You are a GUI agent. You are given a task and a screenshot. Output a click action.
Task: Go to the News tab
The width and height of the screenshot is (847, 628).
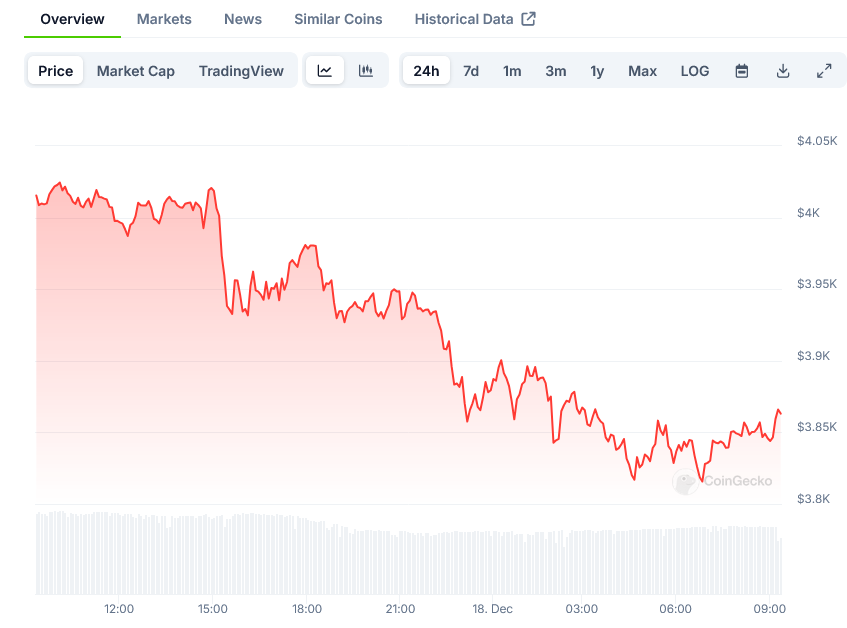pos(243,19)
